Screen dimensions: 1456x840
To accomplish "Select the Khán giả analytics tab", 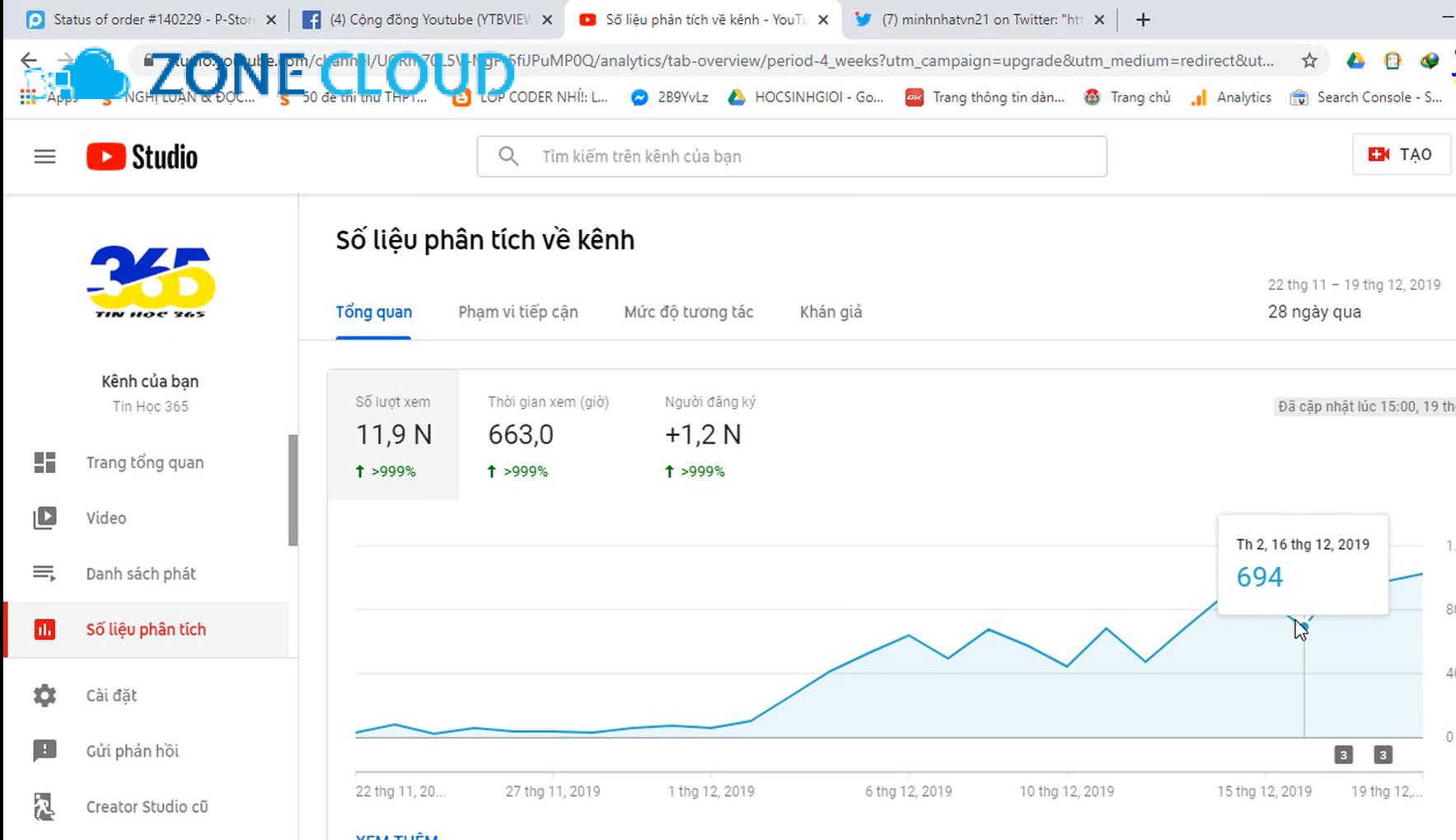I will click(830, 312).
